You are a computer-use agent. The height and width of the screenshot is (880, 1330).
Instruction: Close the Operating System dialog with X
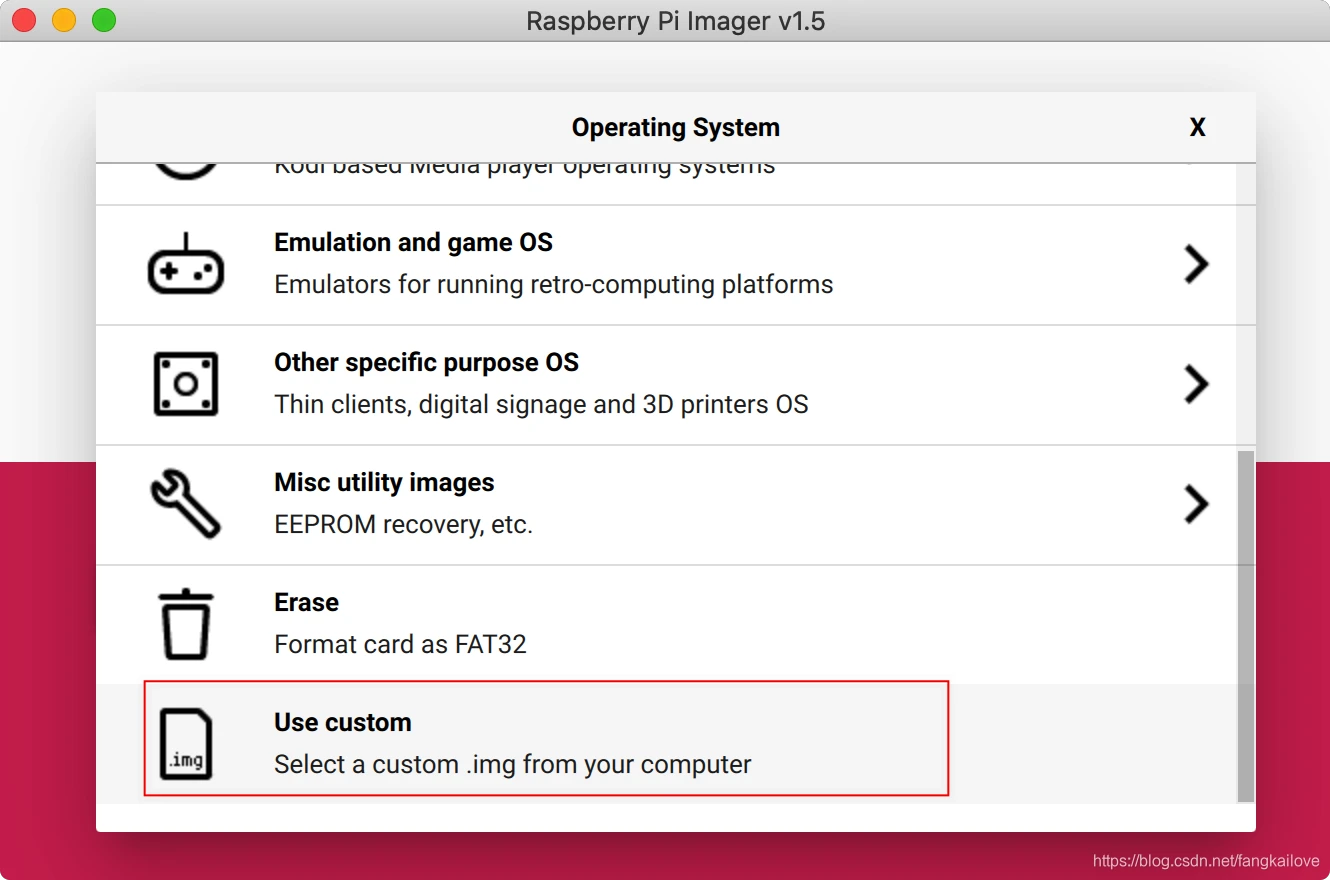point(1197,127)
